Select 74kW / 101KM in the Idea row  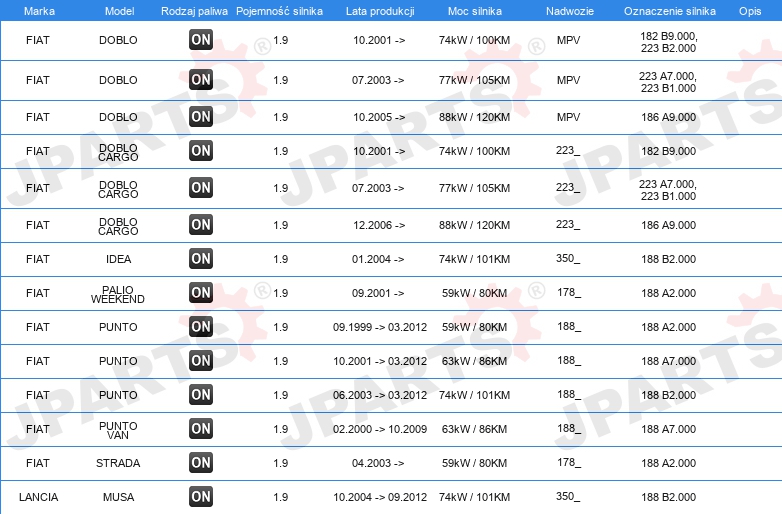click(x=474, y=259)
